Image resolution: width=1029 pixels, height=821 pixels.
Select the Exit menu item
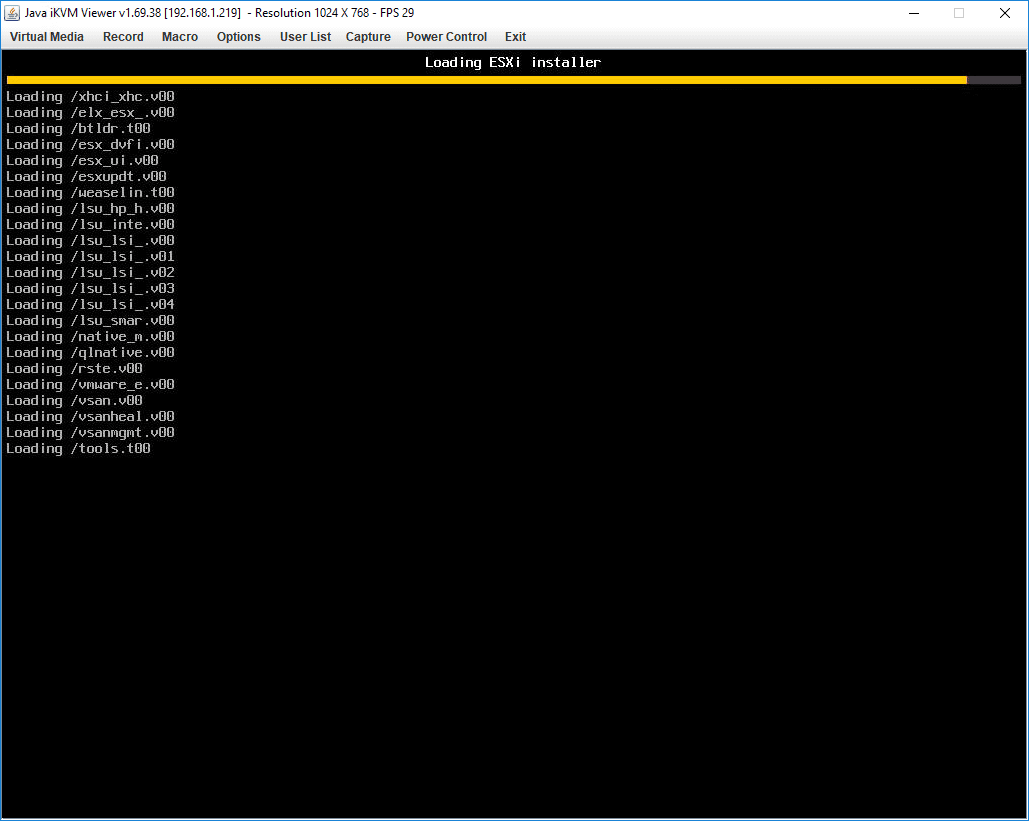(x=515, y=37)
